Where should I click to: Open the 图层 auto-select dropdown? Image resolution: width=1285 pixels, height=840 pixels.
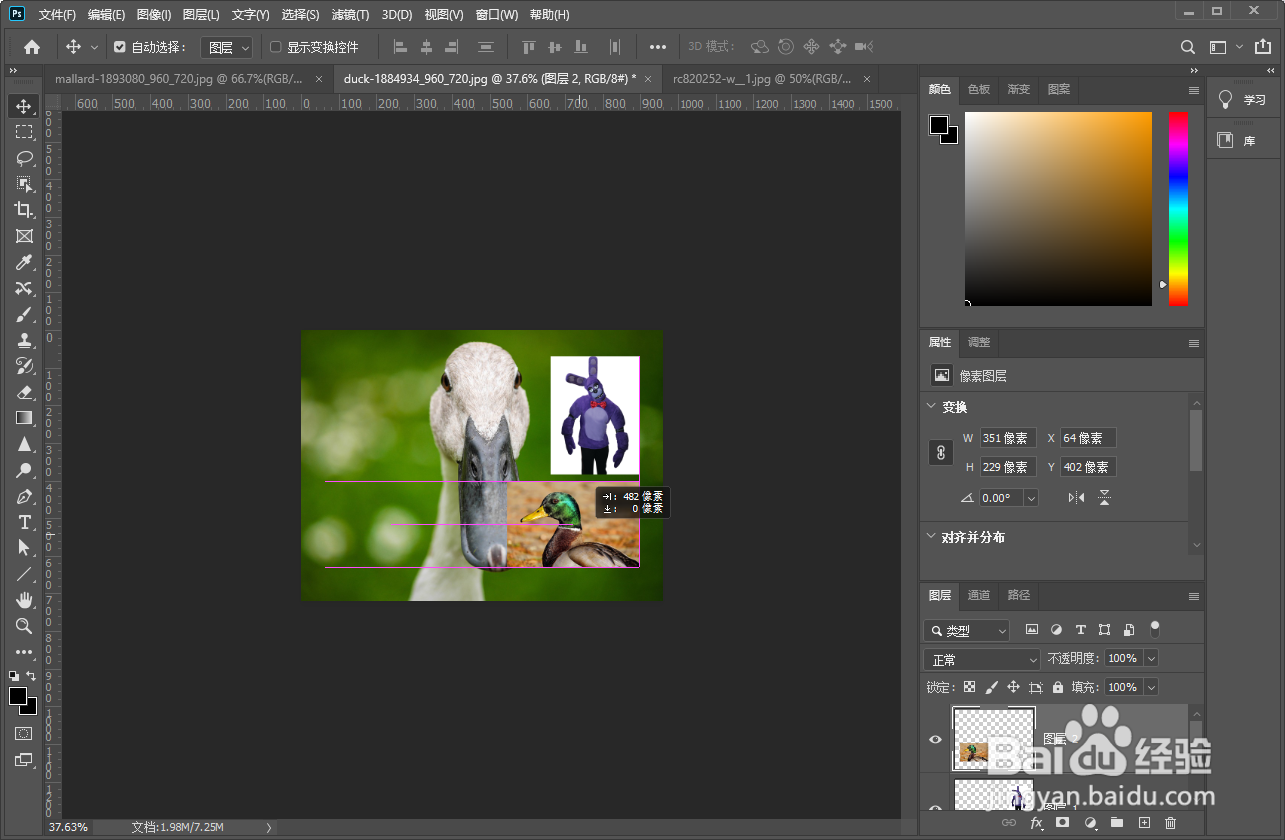click(227, 47)
